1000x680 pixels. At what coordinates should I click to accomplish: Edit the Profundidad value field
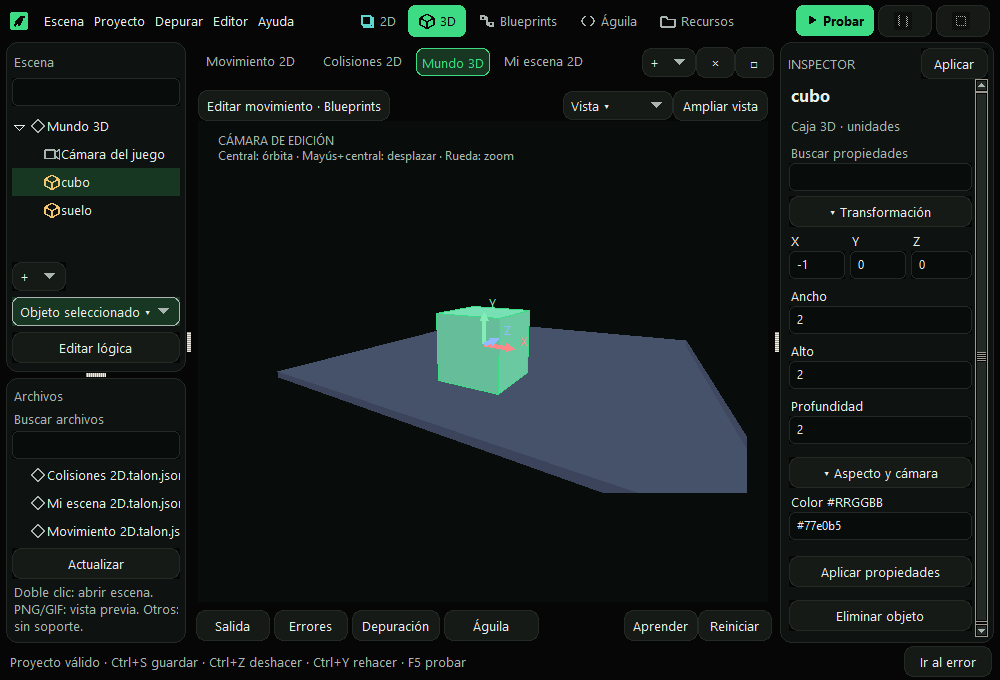[x=880, y=429]
